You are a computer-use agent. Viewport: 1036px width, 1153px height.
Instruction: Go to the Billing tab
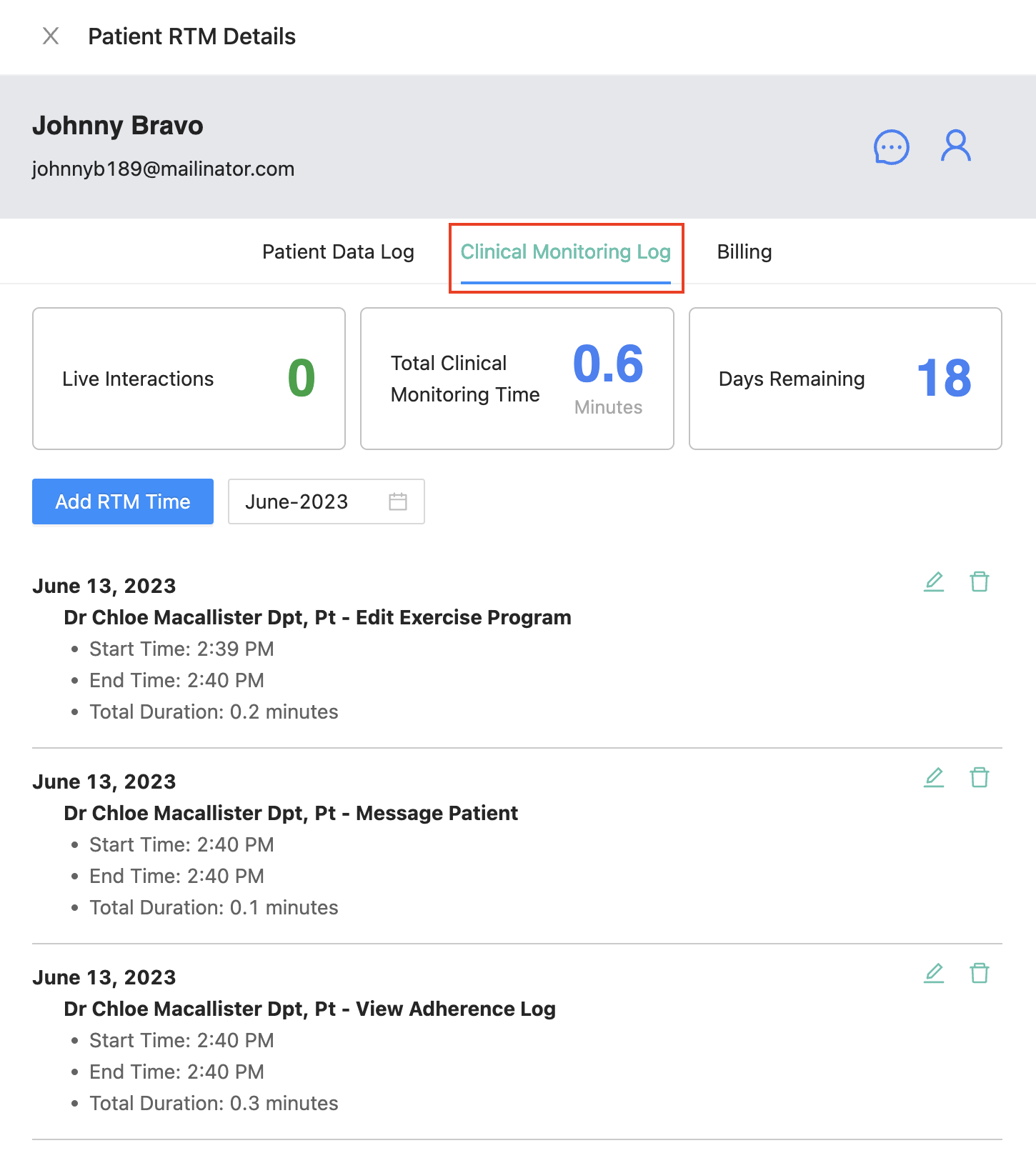click(744, 252)
